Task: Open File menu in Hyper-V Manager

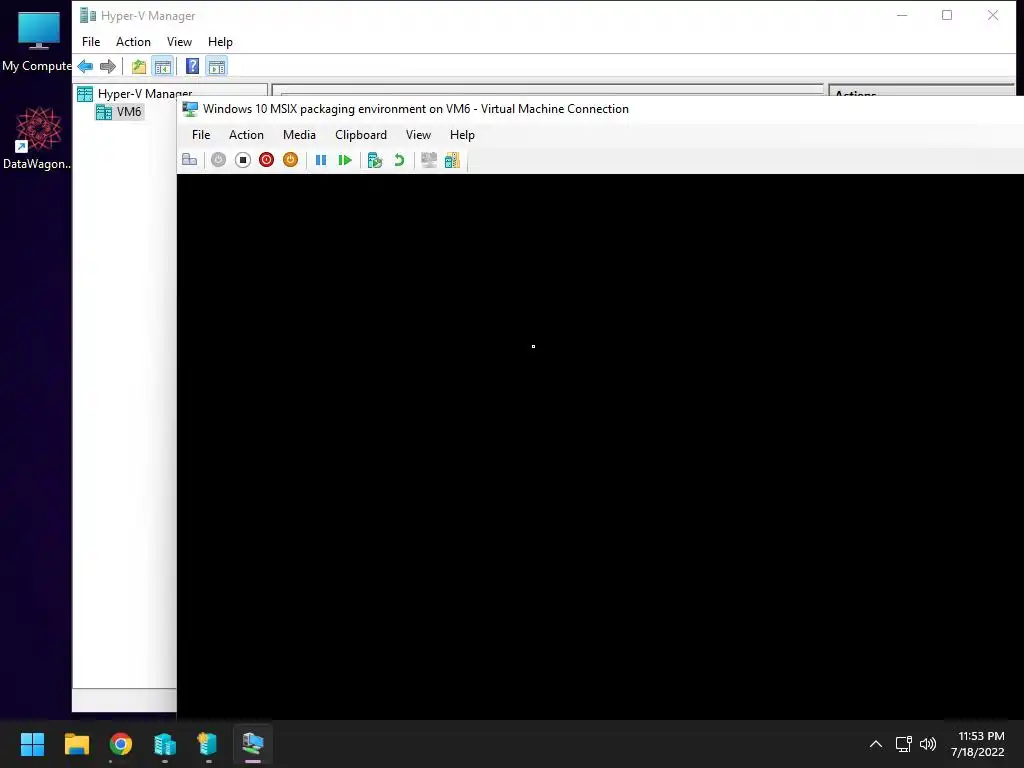Action: [x=91, y=42]
